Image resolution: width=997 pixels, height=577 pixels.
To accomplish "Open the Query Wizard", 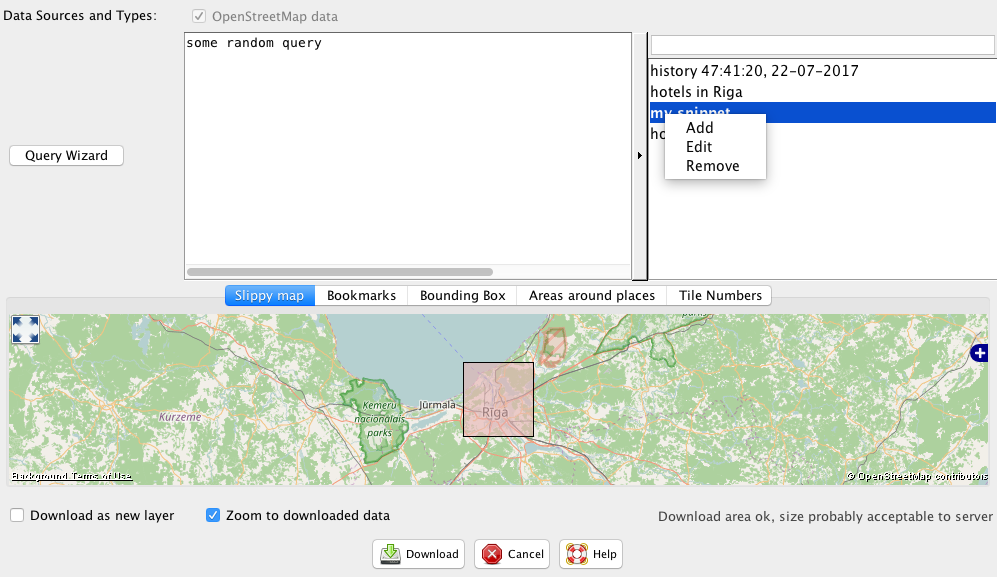I will point(66,156).
